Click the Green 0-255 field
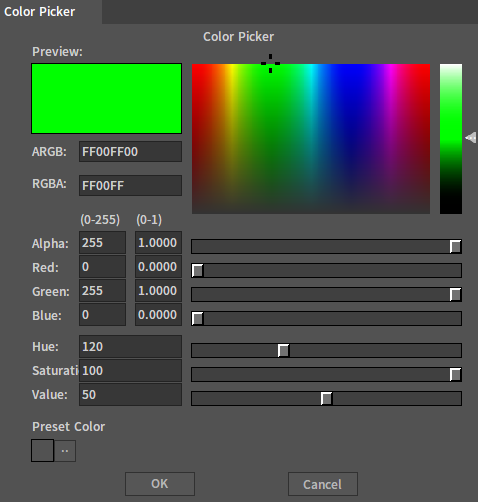Screen dimensions: 478x502 (102, 291)
